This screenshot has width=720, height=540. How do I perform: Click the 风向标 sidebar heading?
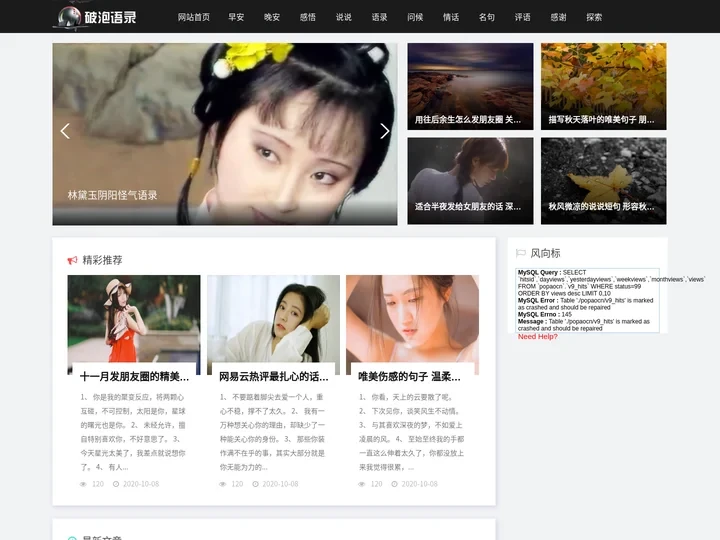[546, 253]
